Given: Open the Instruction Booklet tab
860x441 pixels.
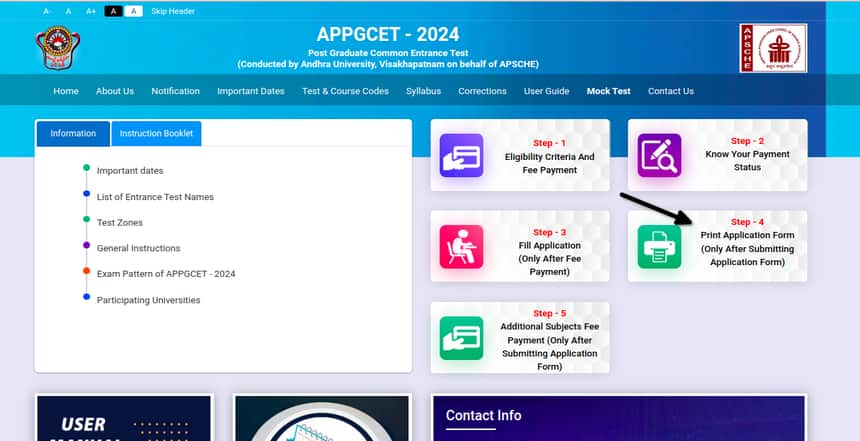Looking at the screenshot, I should 155,133.
